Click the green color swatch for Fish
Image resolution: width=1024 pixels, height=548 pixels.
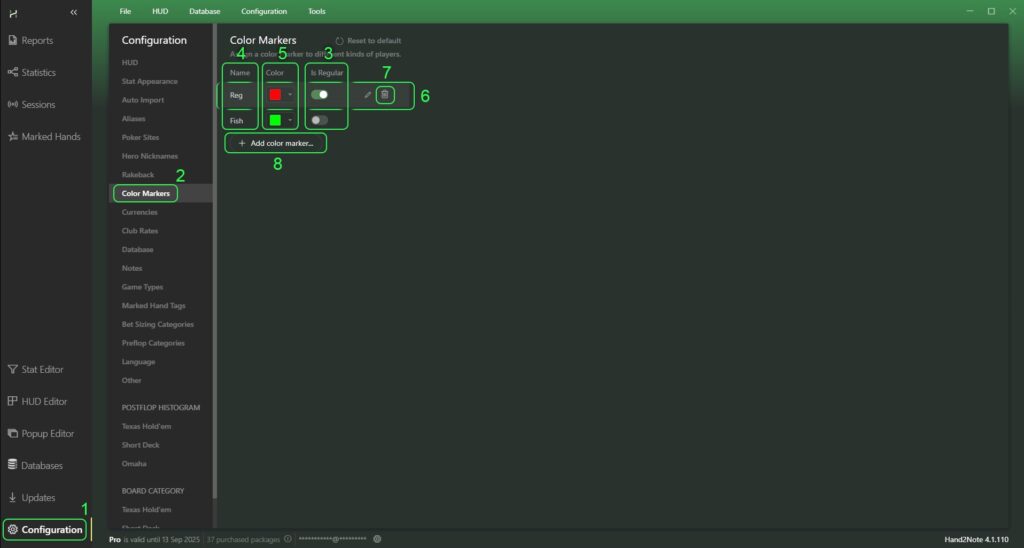point(275,120)
